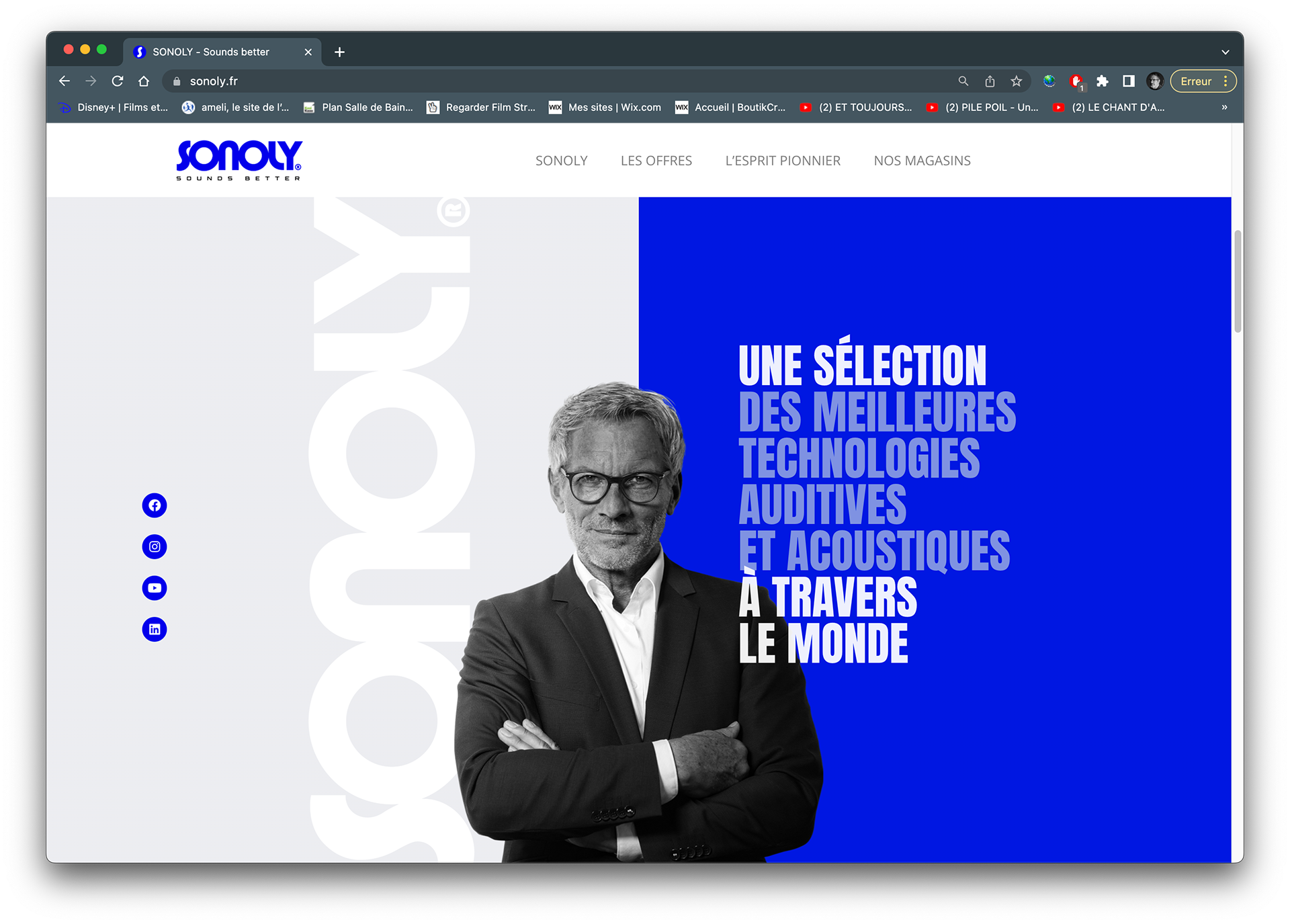
Task: Open the LinkedIn social icon
Action: click(155, 630)
